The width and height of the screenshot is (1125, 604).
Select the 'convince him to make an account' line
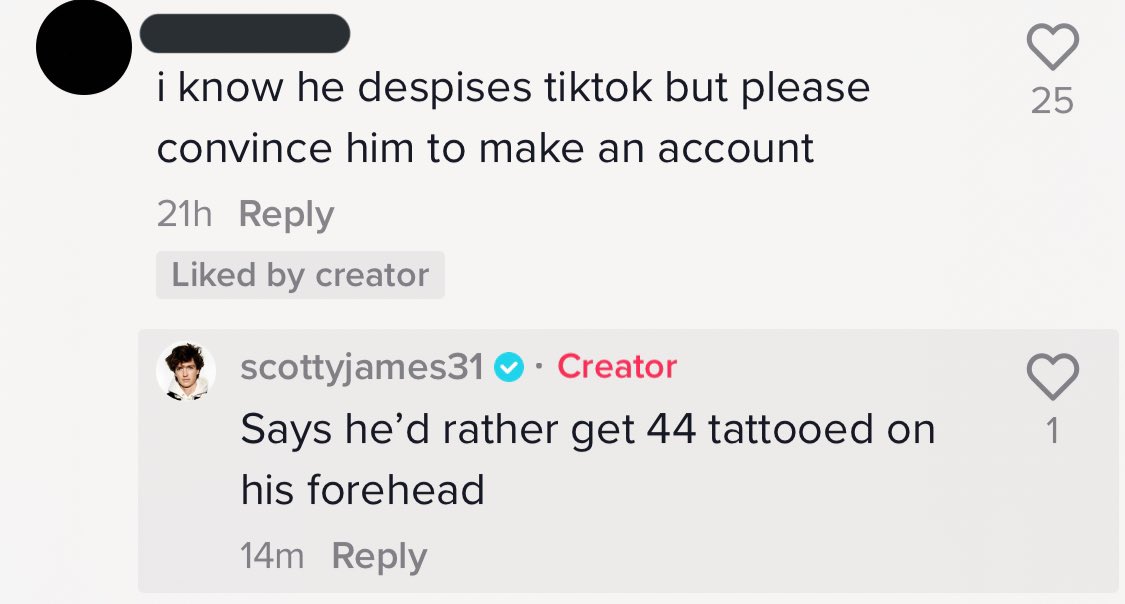[x=485, y=148]
